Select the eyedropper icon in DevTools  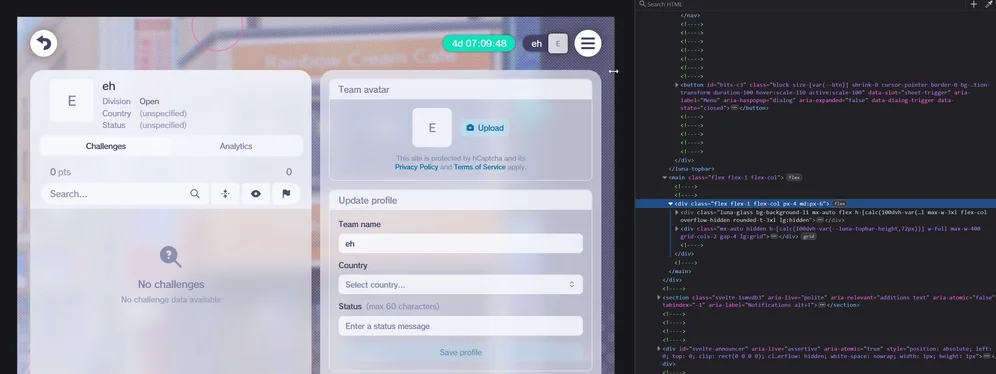989,4
